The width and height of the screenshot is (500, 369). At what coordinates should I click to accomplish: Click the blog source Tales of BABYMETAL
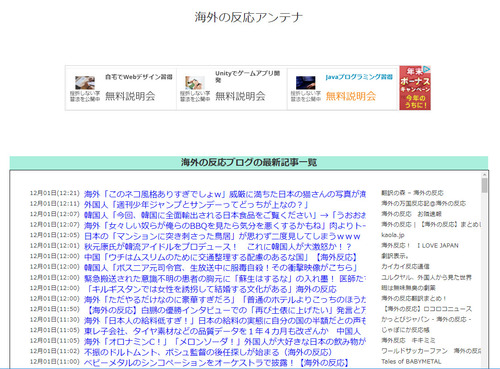411,361
